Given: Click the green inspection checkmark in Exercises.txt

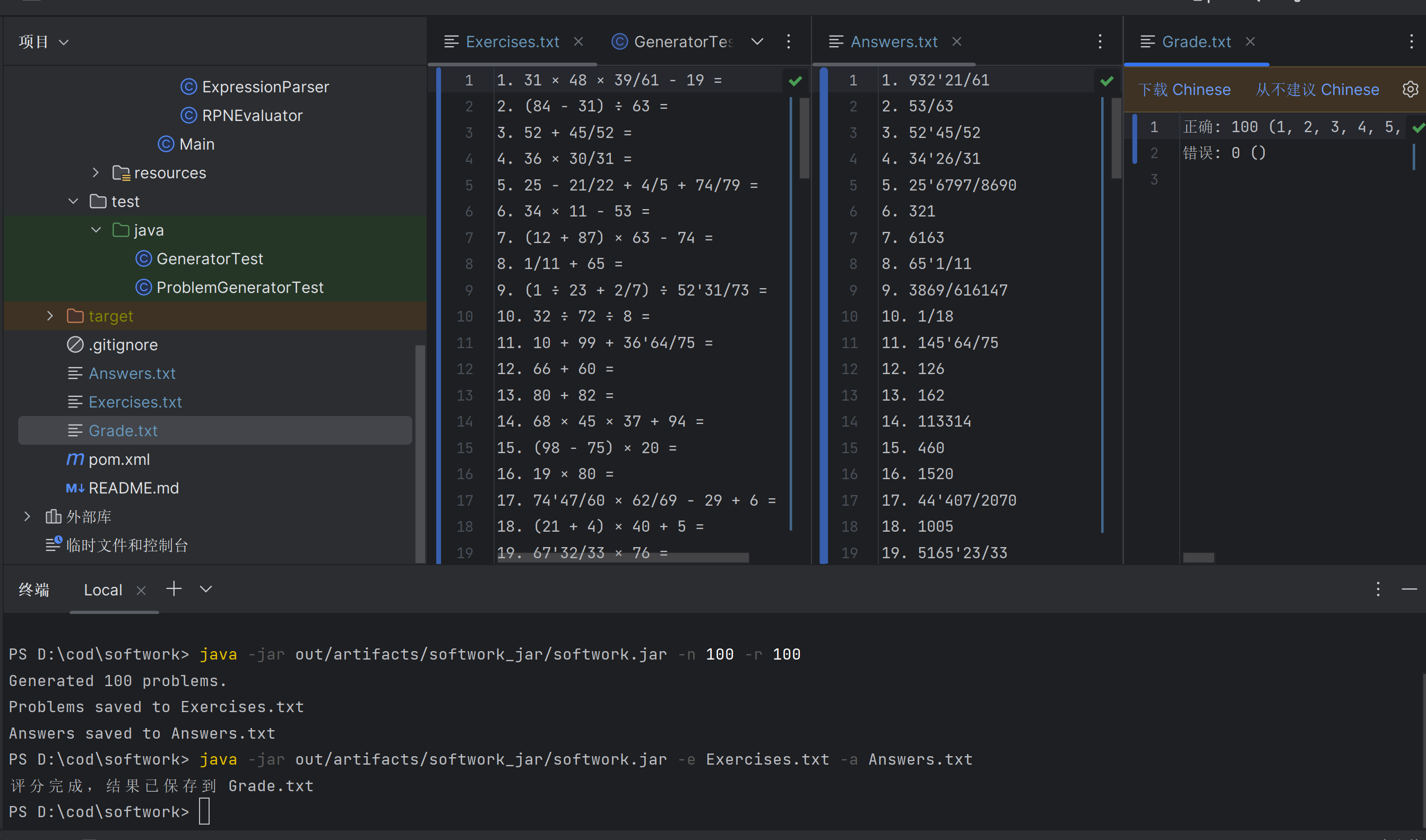Looking at the screenshot, I should [796, 81].
